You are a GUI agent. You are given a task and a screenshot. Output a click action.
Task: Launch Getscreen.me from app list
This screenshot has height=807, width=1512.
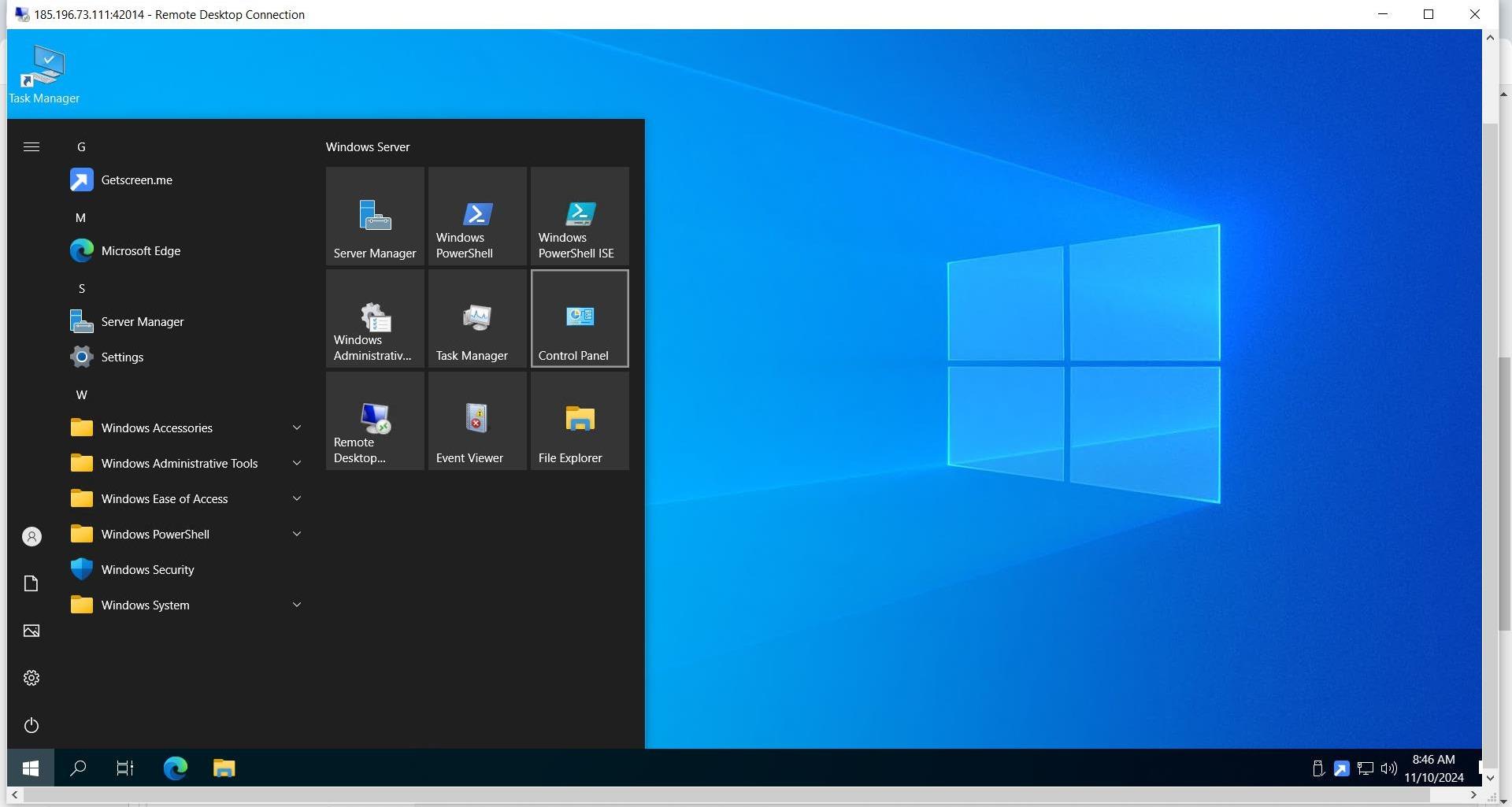point(186,180)
